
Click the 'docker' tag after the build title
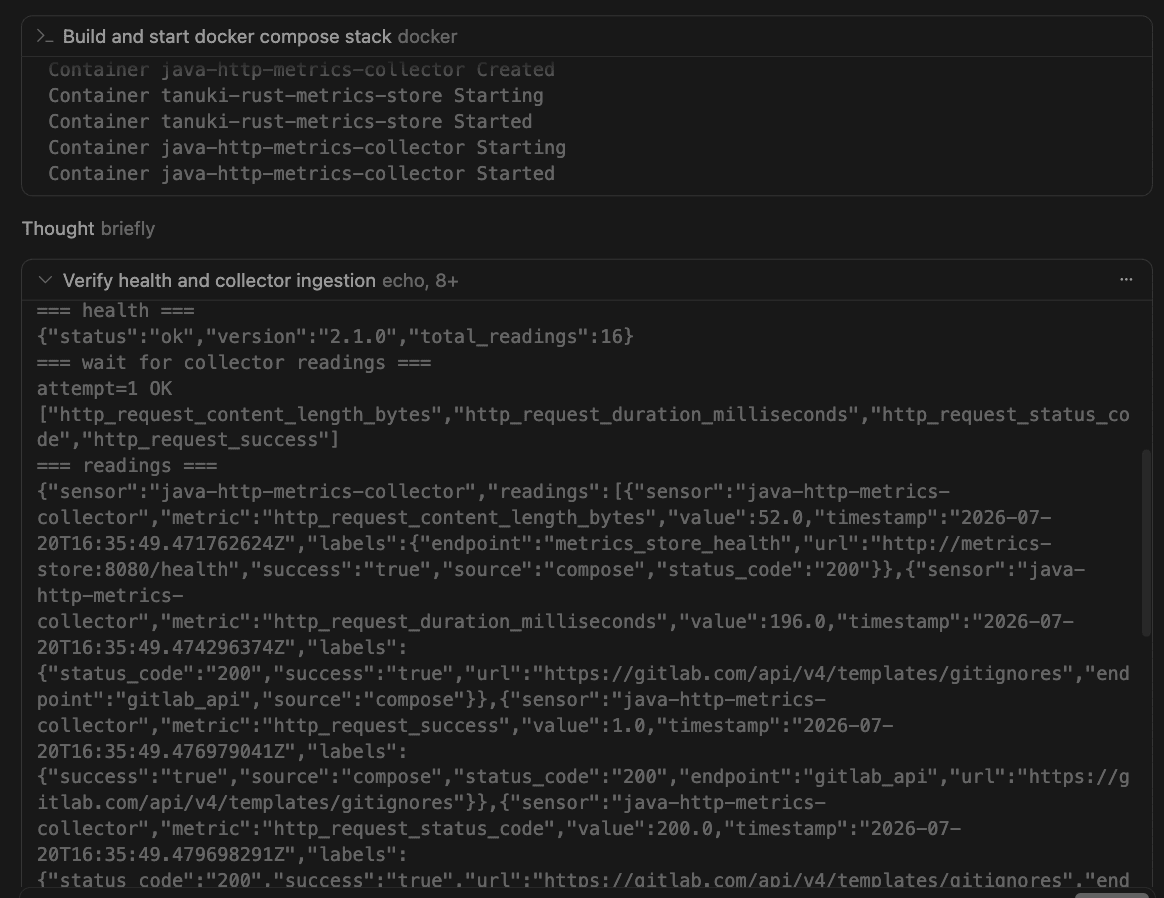coord(427,36)
